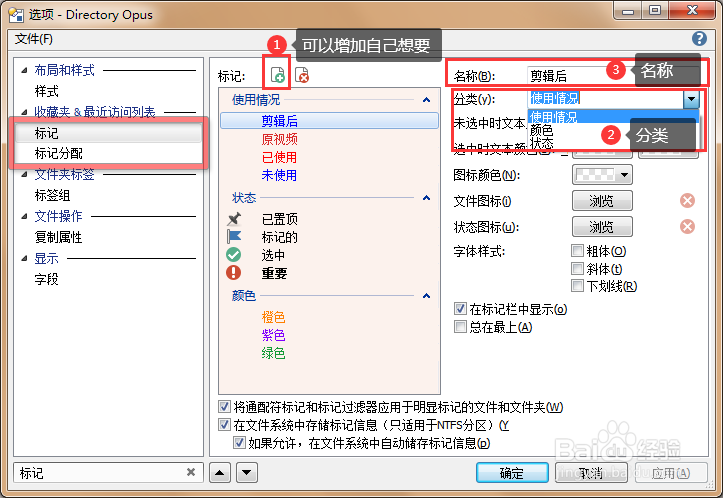
Task: Collapse the 状态 group
Action: [427, 198]
